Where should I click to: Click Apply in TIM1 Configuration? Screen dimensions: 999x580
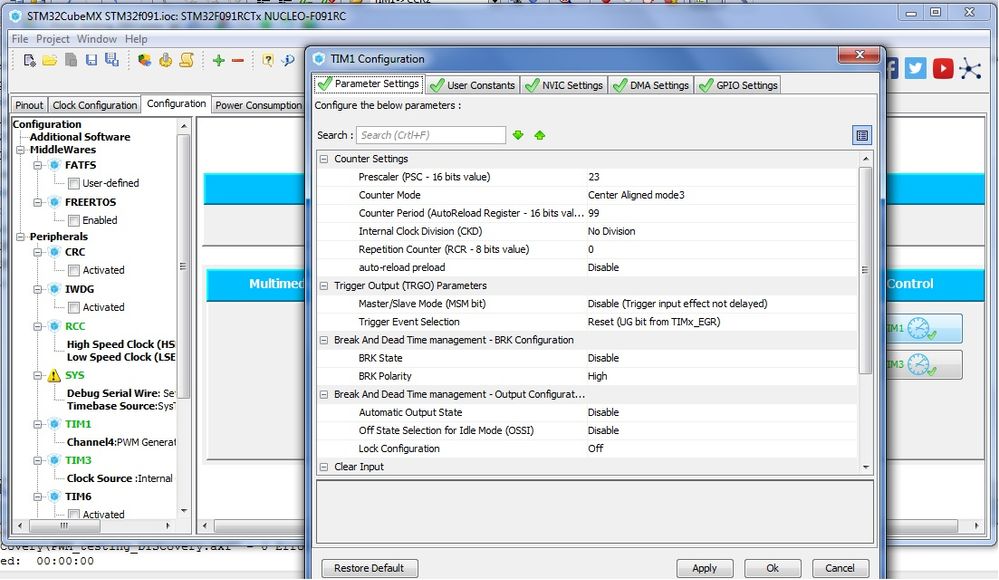click(705, 568)
